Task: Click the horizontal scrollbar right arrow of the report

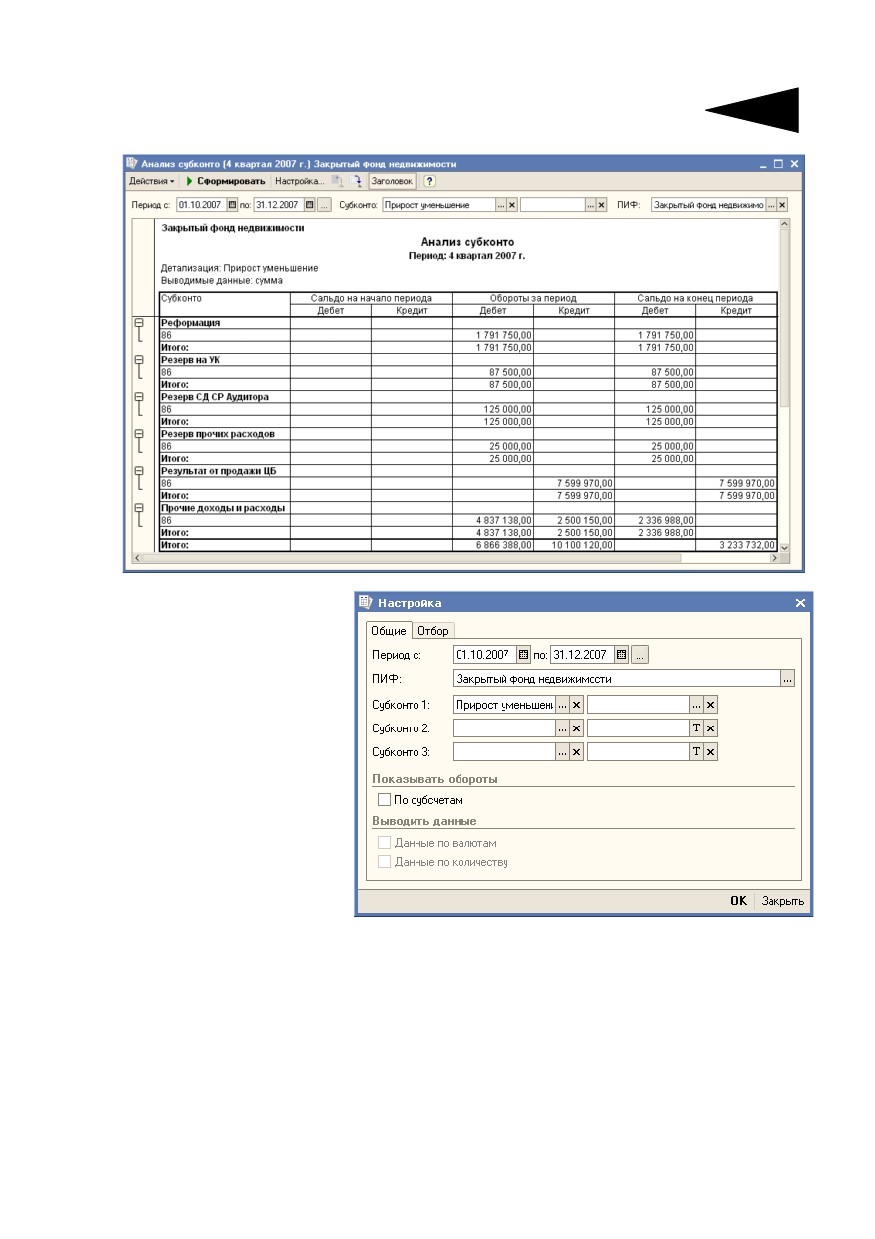Action: coord(773,559)
